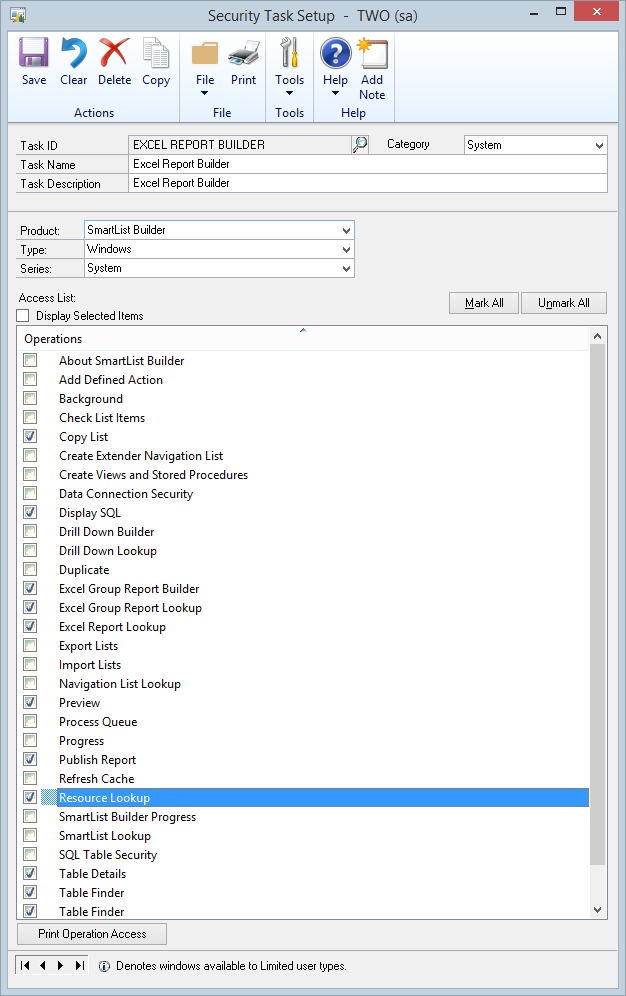Uncheck the Resource Lookup checkbox
Screen dimensions: 626x996
click(30, 797)
